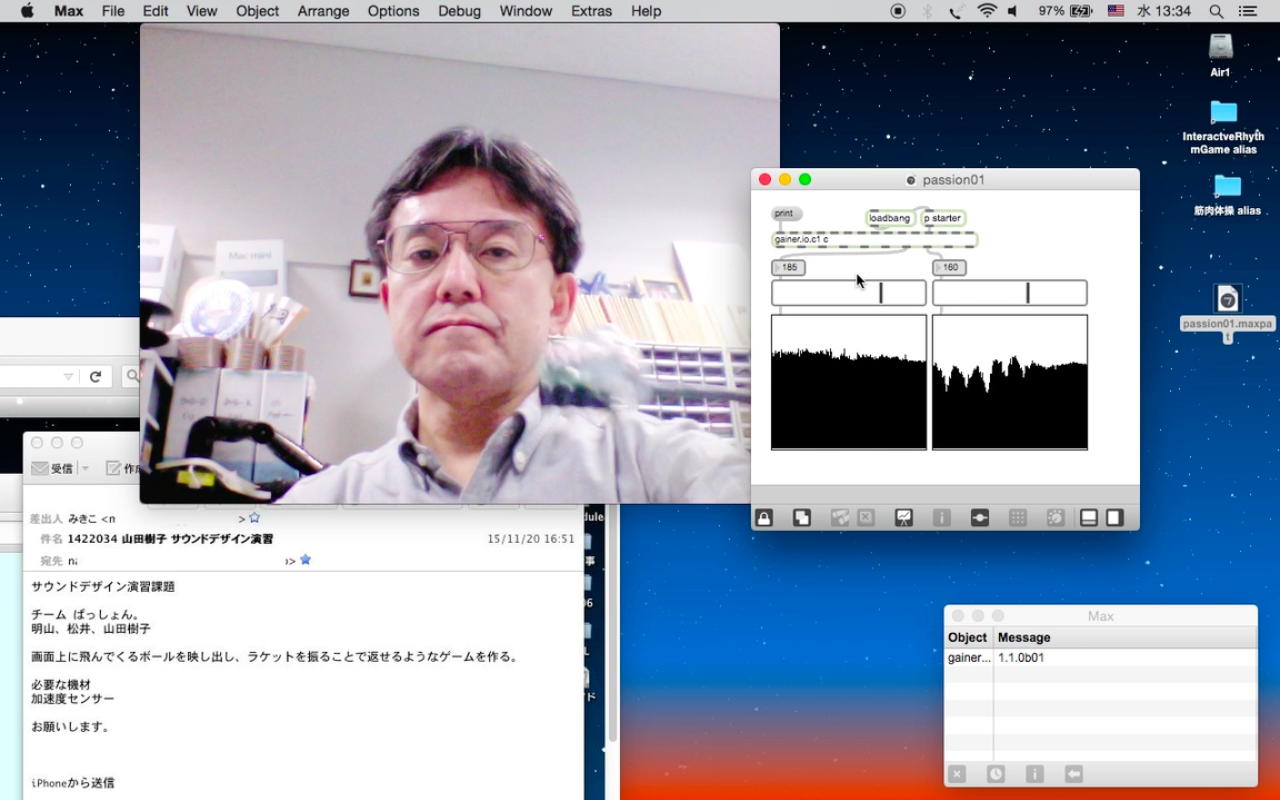The image size is (1280, 800).
Task: Click the slider below the 160 number box
Action: click(x=1010, y=293)
